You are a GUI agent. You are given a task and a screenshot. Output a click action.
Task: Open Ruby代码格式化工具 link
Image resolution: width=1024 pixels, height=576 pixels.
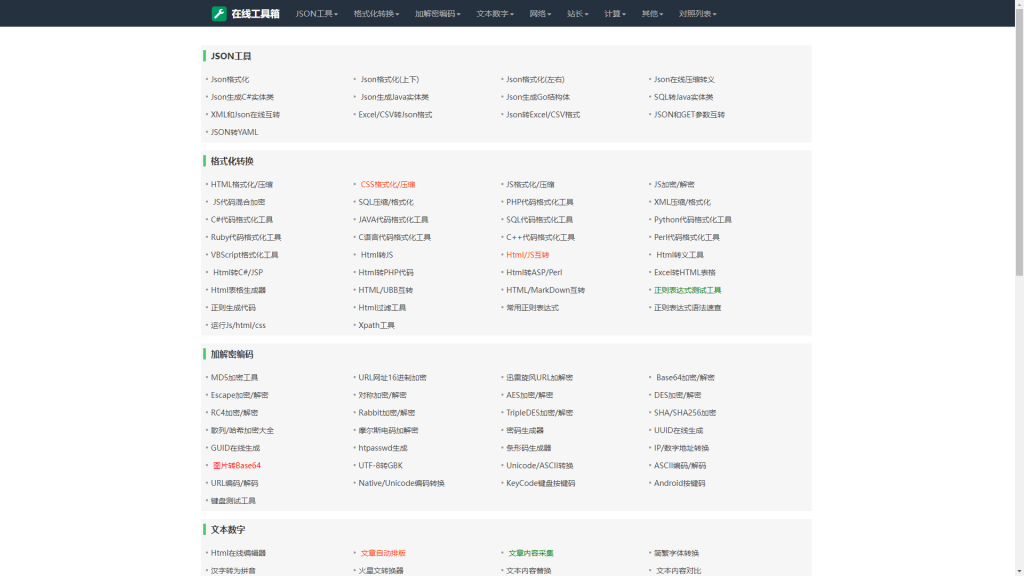tap(246, 238)
